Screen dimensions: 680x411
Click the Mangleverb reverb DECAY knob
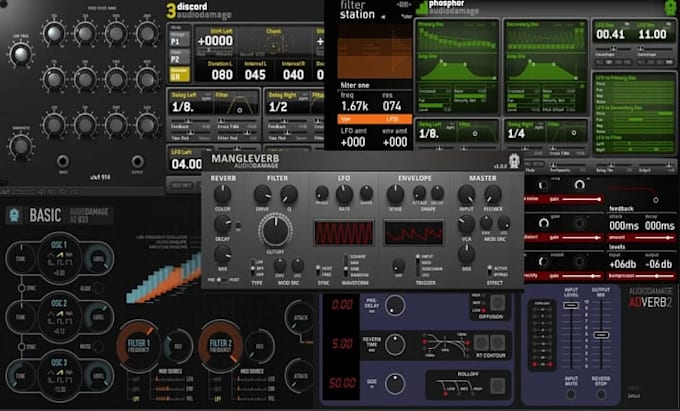click(x=222, y=225)
